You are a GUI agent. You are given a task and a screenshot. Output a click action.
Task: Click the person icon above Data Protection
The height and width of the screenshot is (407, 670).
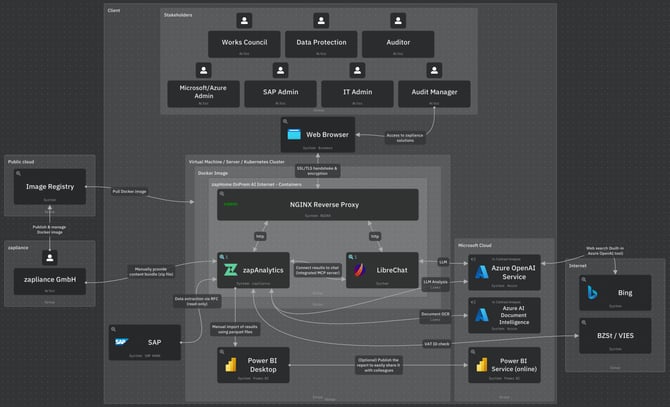(x=321, y=20)
